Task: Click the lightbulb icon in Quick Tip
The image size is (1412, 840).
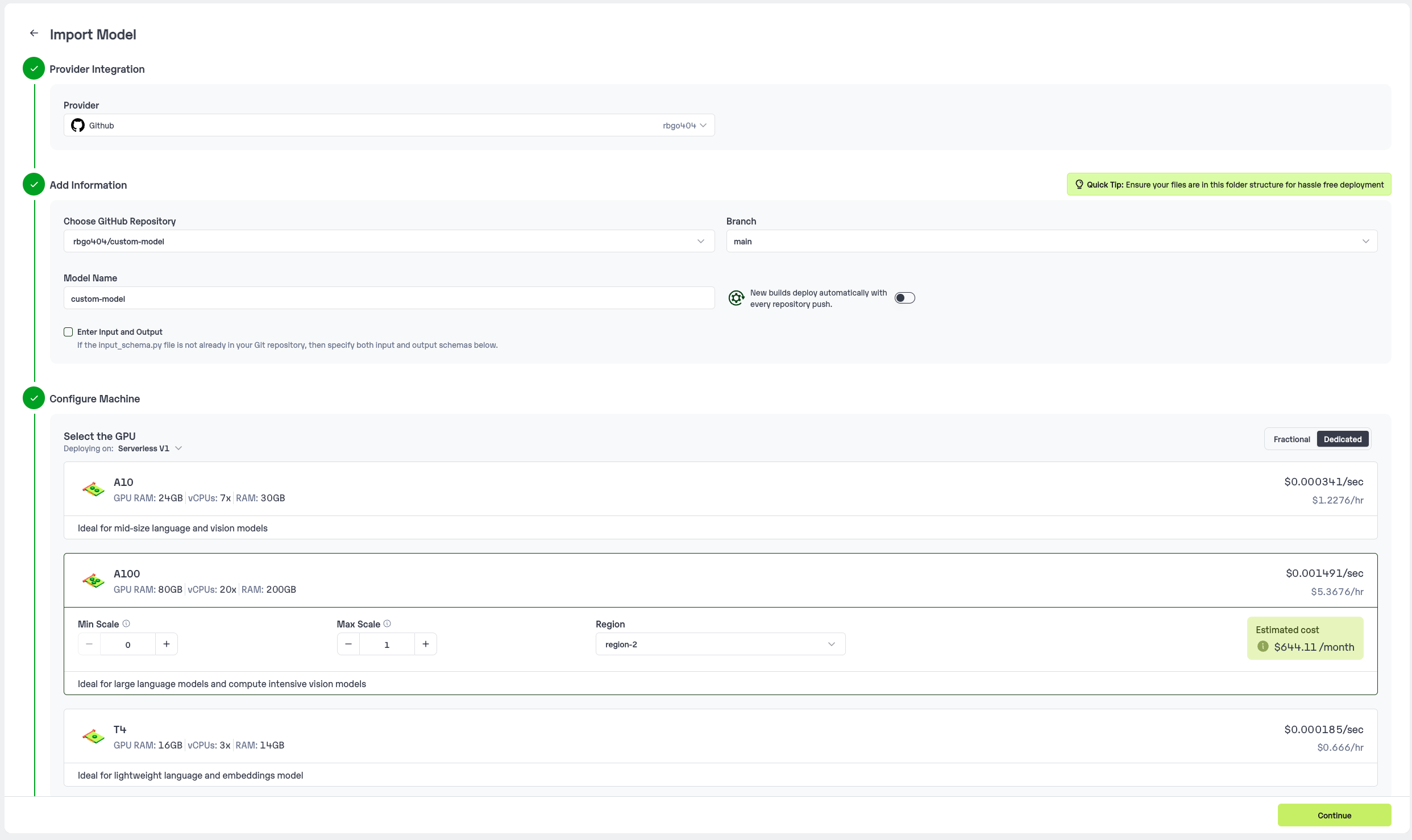Action: 1079,185
